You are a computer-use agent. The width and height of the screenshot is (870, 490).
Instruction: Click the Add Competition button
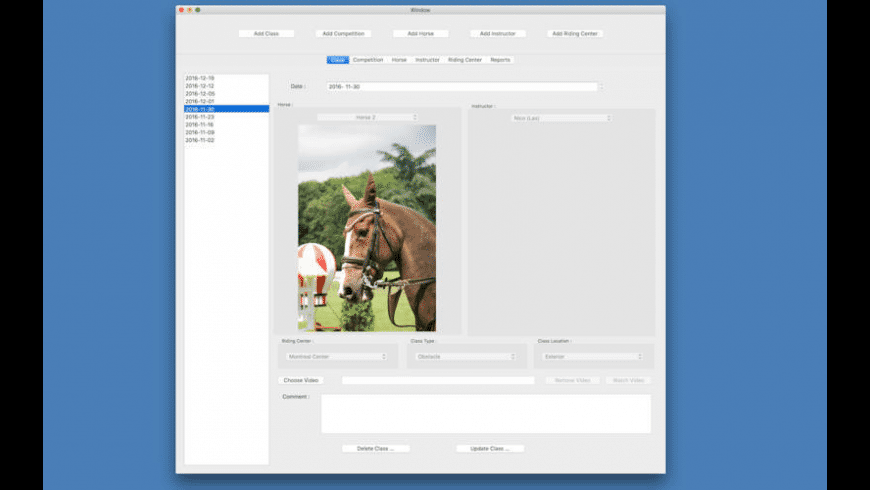[343, 34]
